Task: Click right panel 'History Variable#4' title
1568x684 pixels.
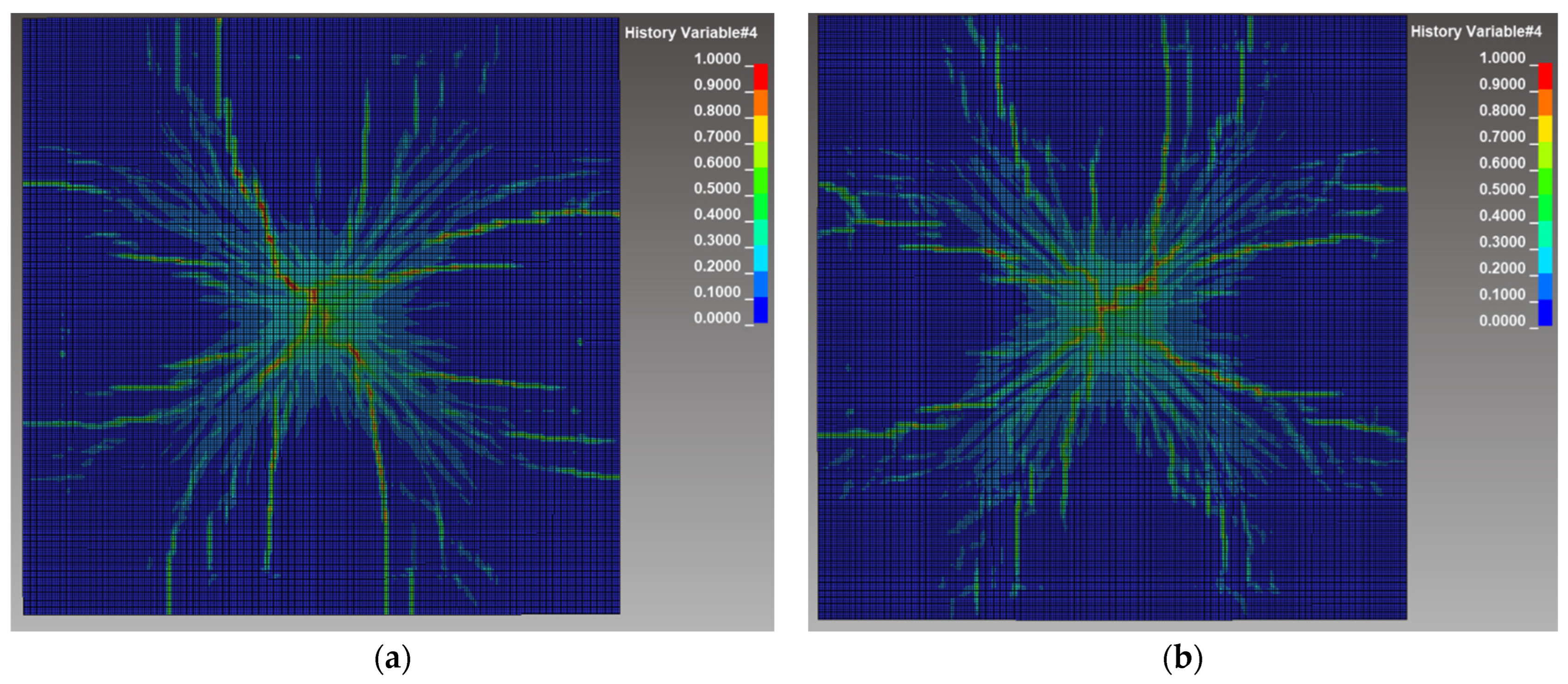Action: pyautogui.click(x=1475, y=31)
